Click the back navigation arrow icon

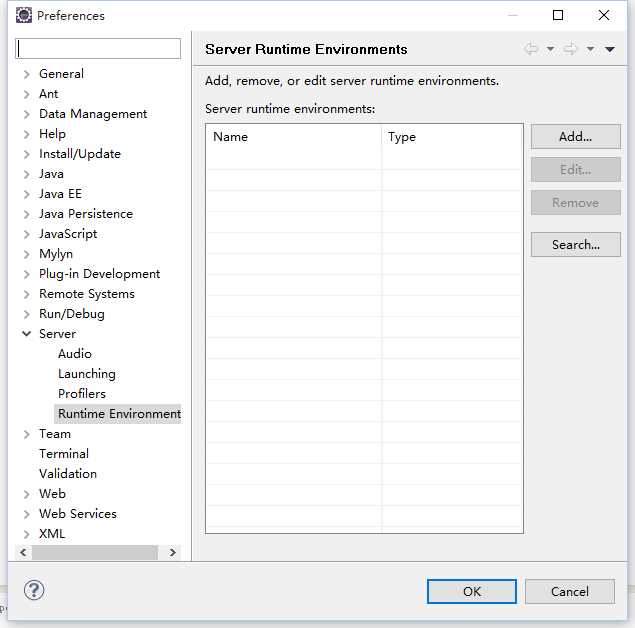click(x=531, y=49)
